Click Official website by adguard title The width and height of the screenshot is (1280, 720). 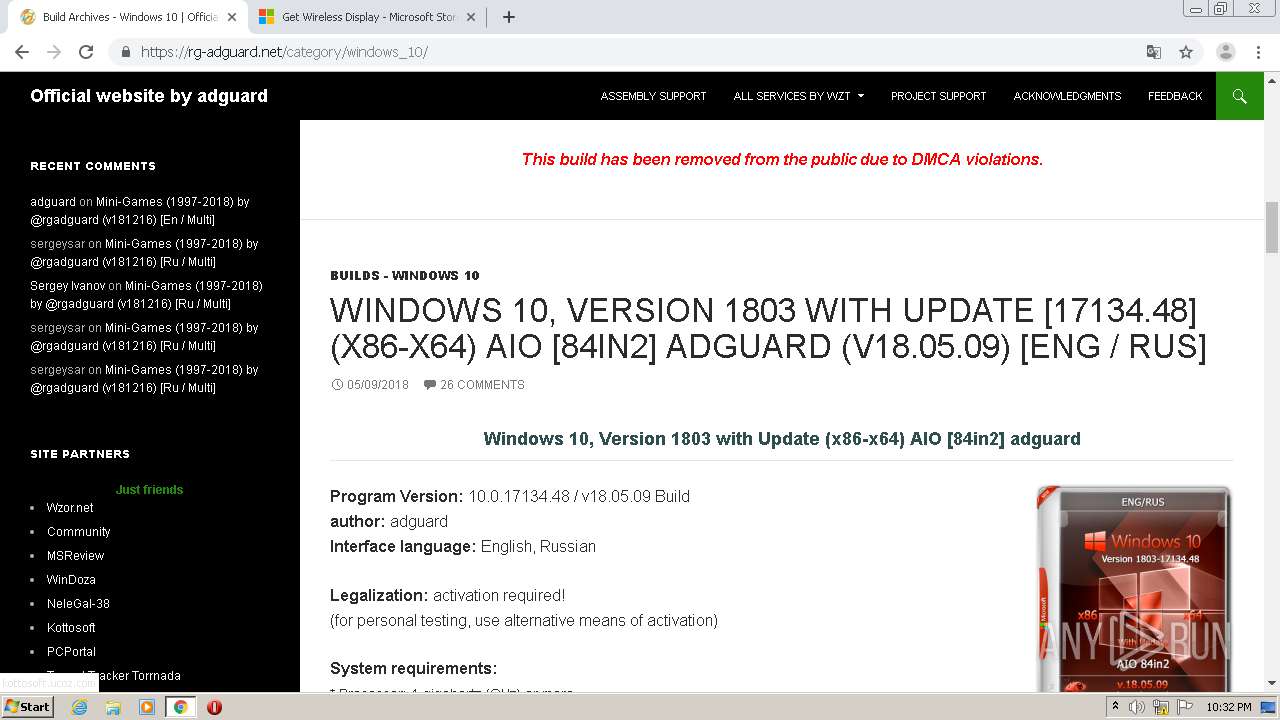point(149,96)
